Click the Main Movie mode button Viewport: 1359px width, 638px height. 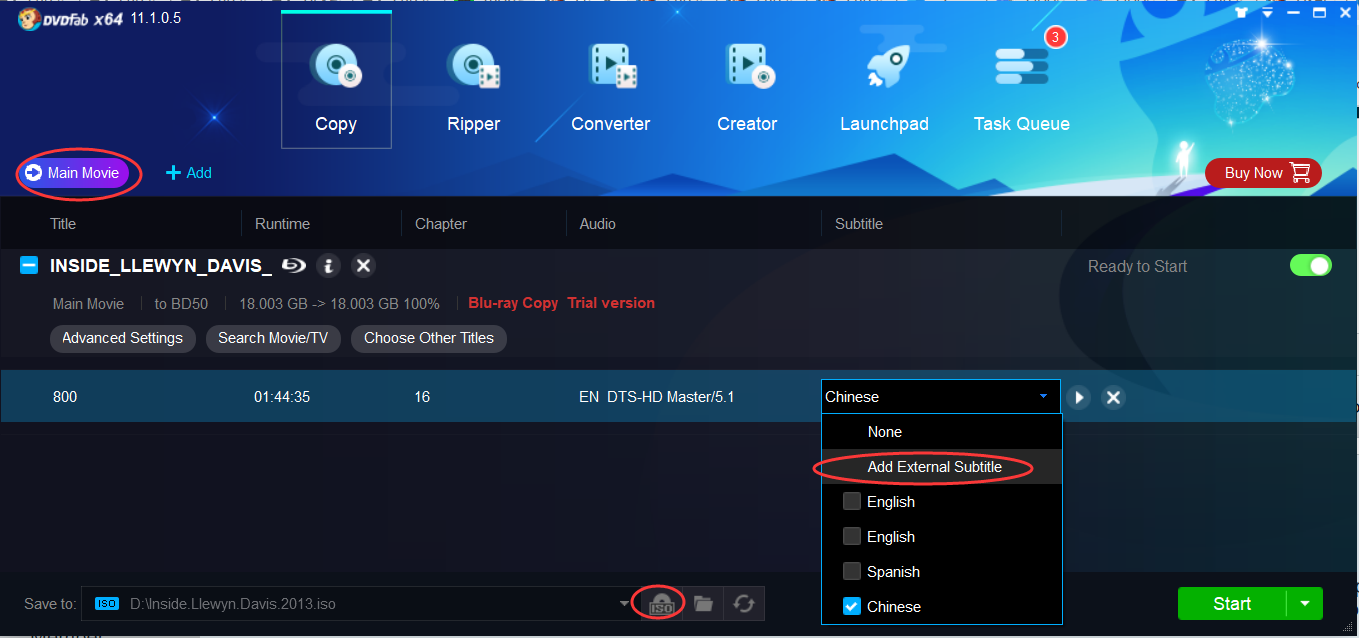click(73, 173)
